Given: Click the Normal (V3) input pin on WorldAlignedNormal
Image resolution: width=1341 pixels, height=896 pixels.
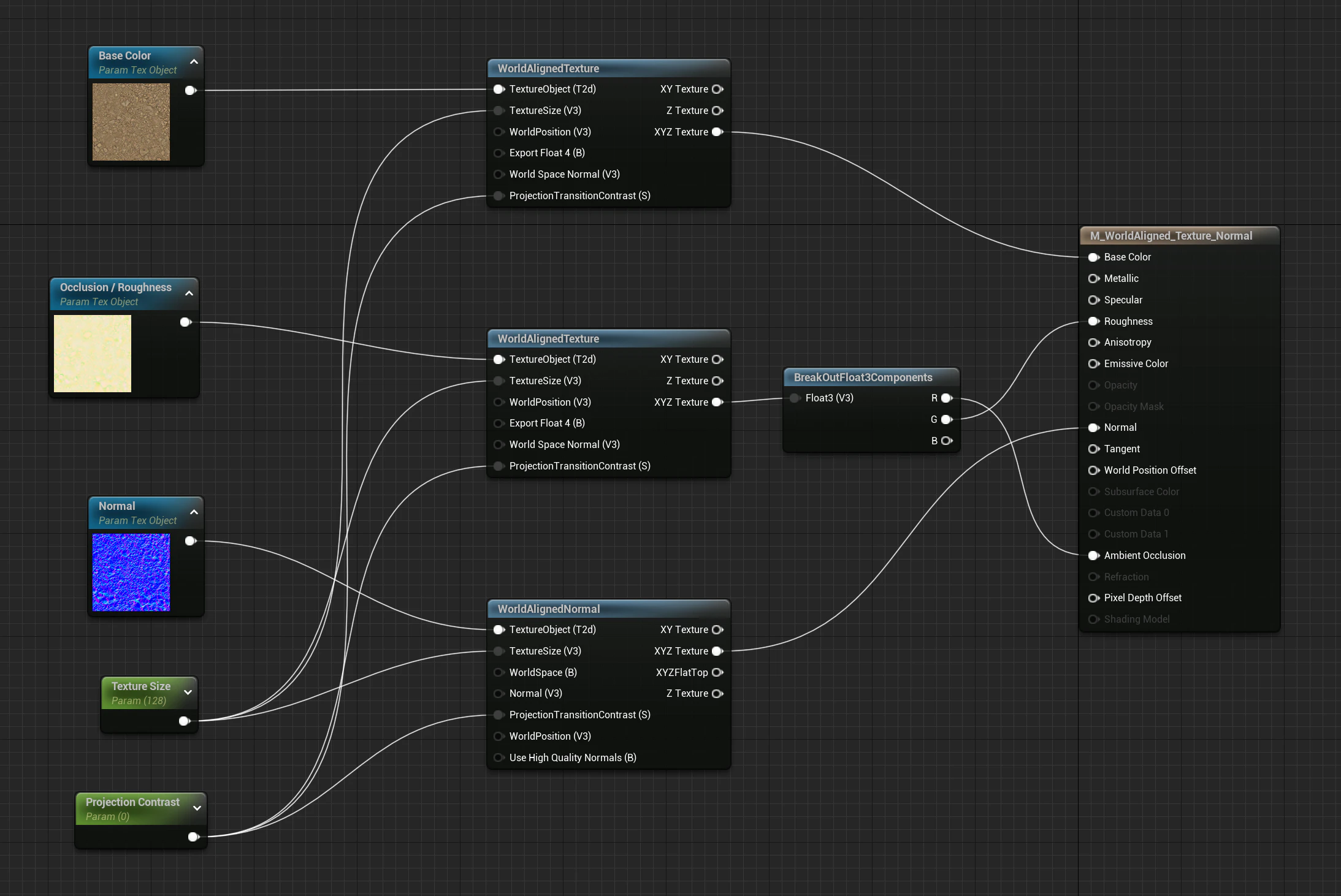Looking at the screenshot, I should point(499,694).
